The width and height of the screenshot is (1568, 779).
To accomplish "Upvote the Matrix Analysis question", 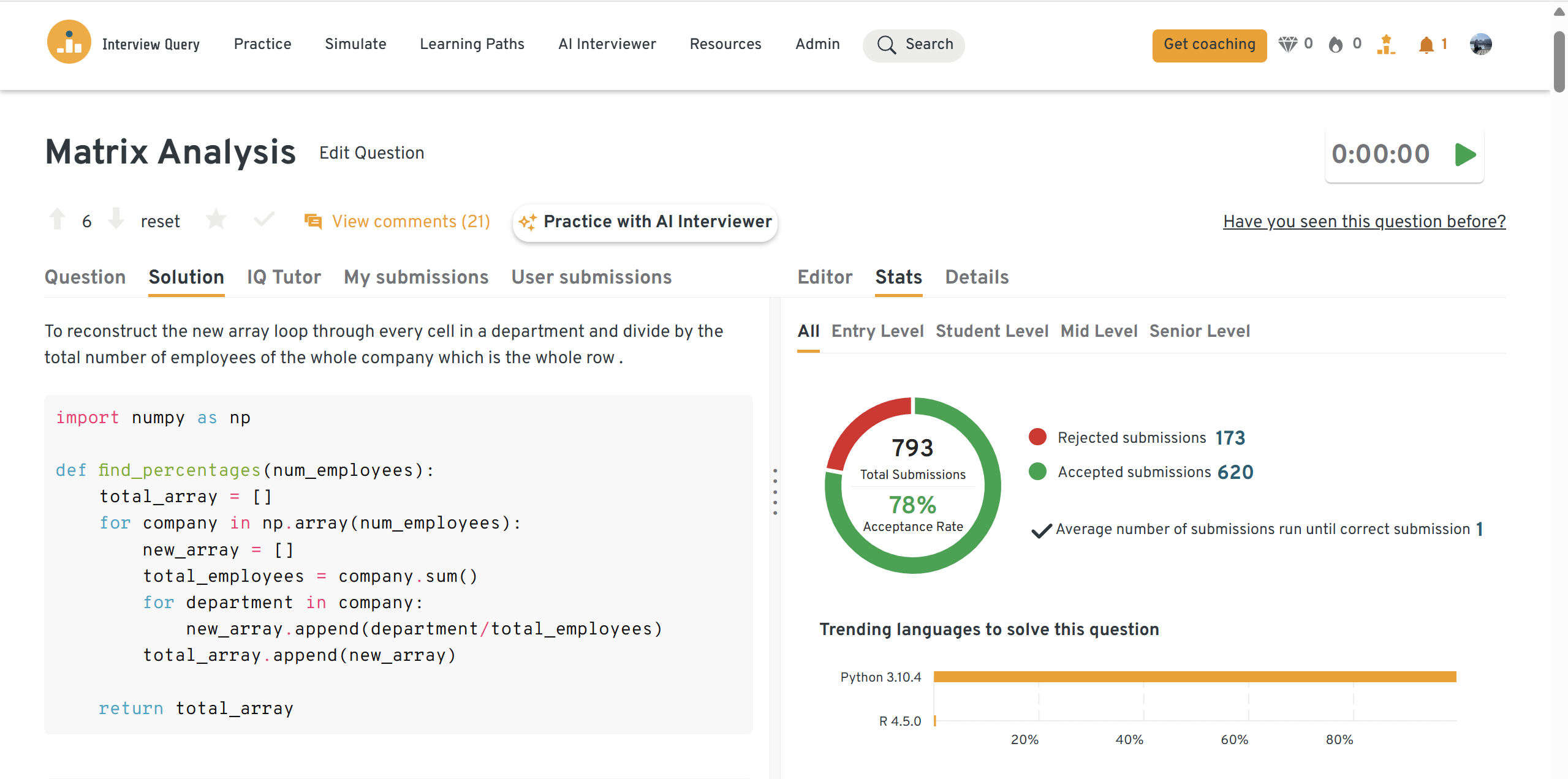I will click(x=58, y=219).
